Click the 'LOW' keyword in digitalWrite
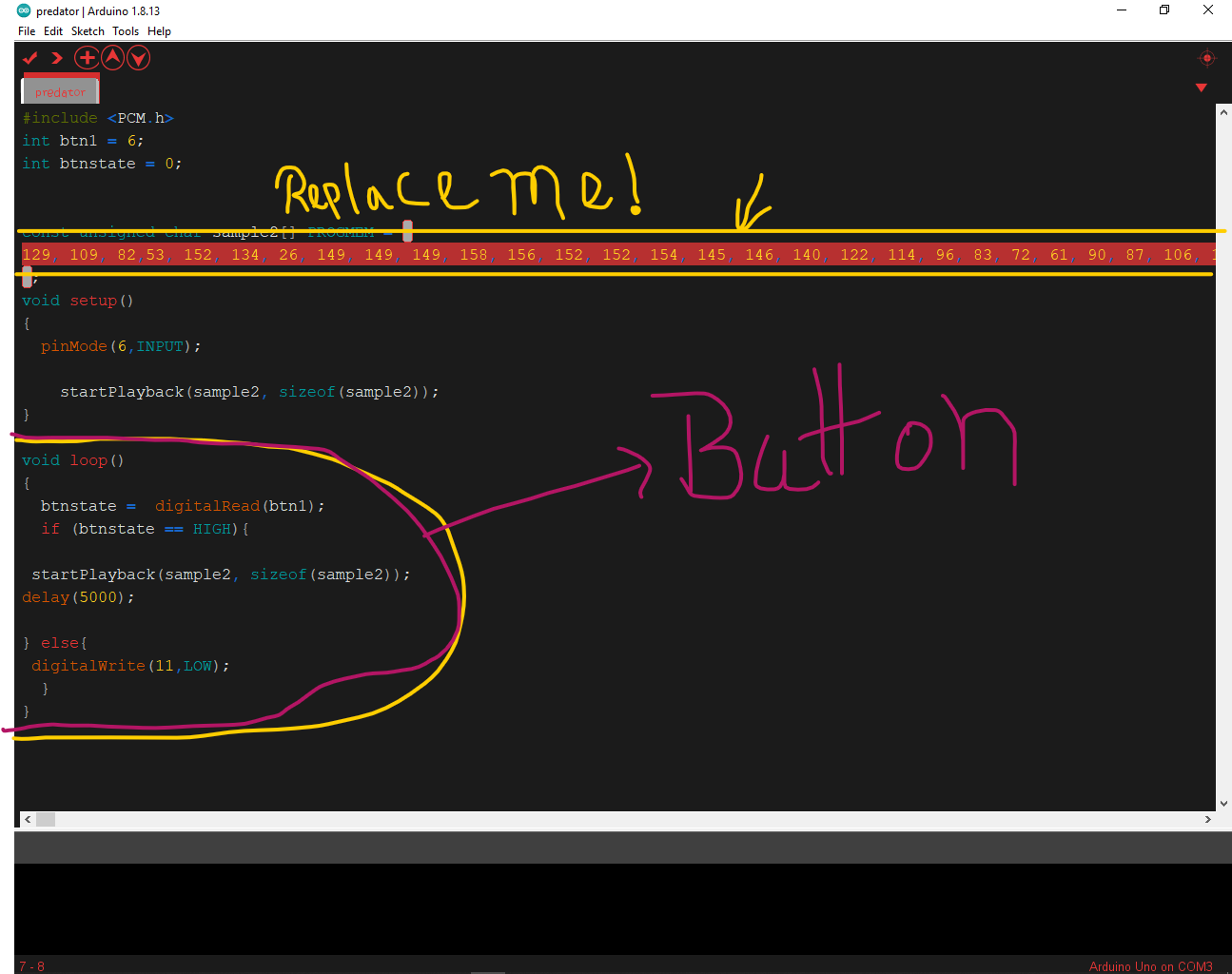Image resolution: width=1232 pixels, height=974 pixels. coord(198,666)
